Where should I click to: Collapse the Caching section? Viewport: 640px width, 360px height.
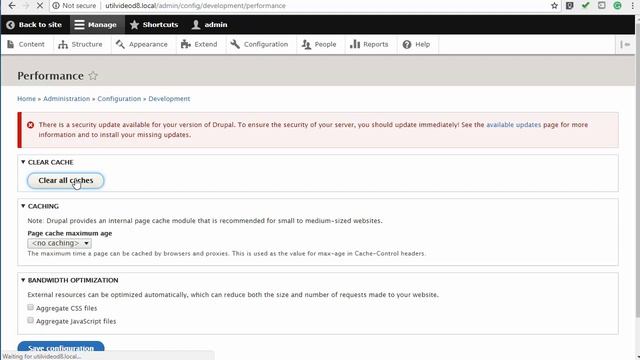(40, 206)
